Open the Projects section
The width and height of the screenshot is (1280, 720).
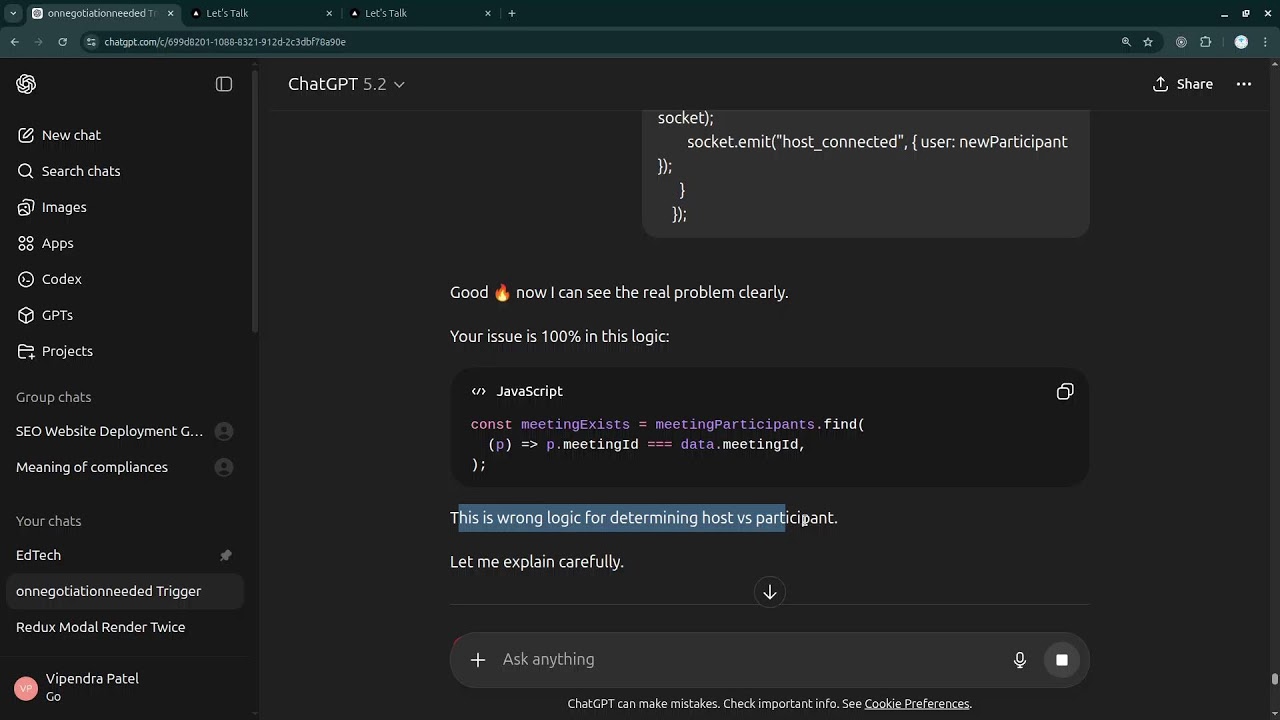(x=125, y=351)
